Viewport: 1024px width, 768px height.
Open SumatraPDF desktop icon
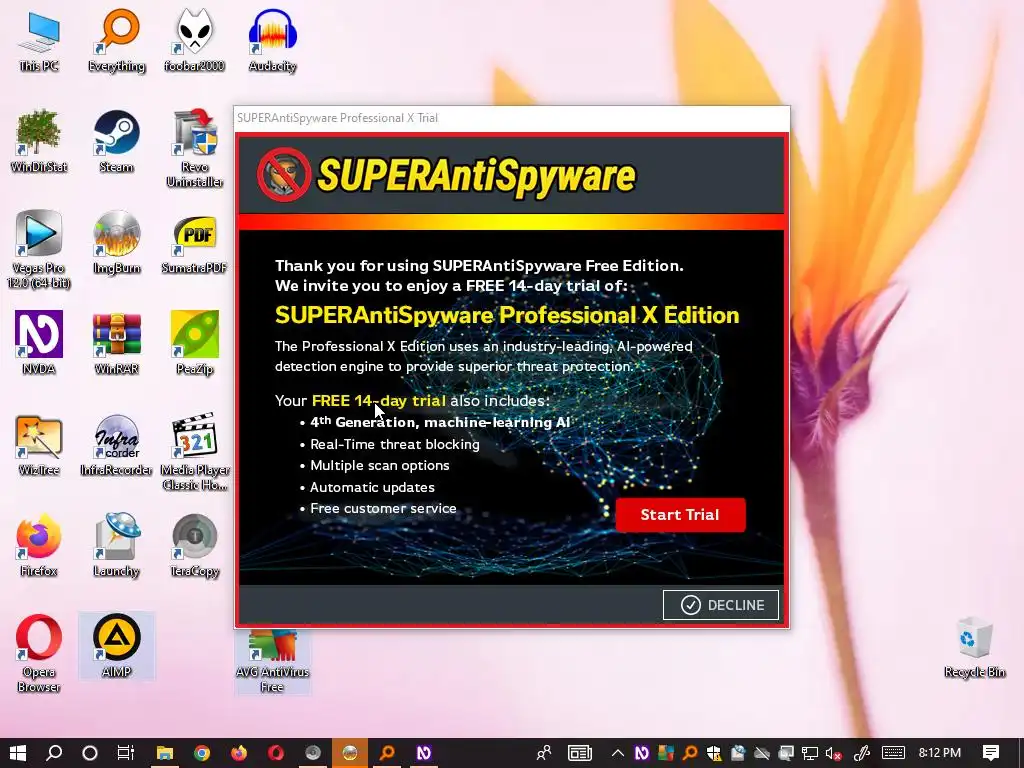pyautogui.click(x=194, y=242)
